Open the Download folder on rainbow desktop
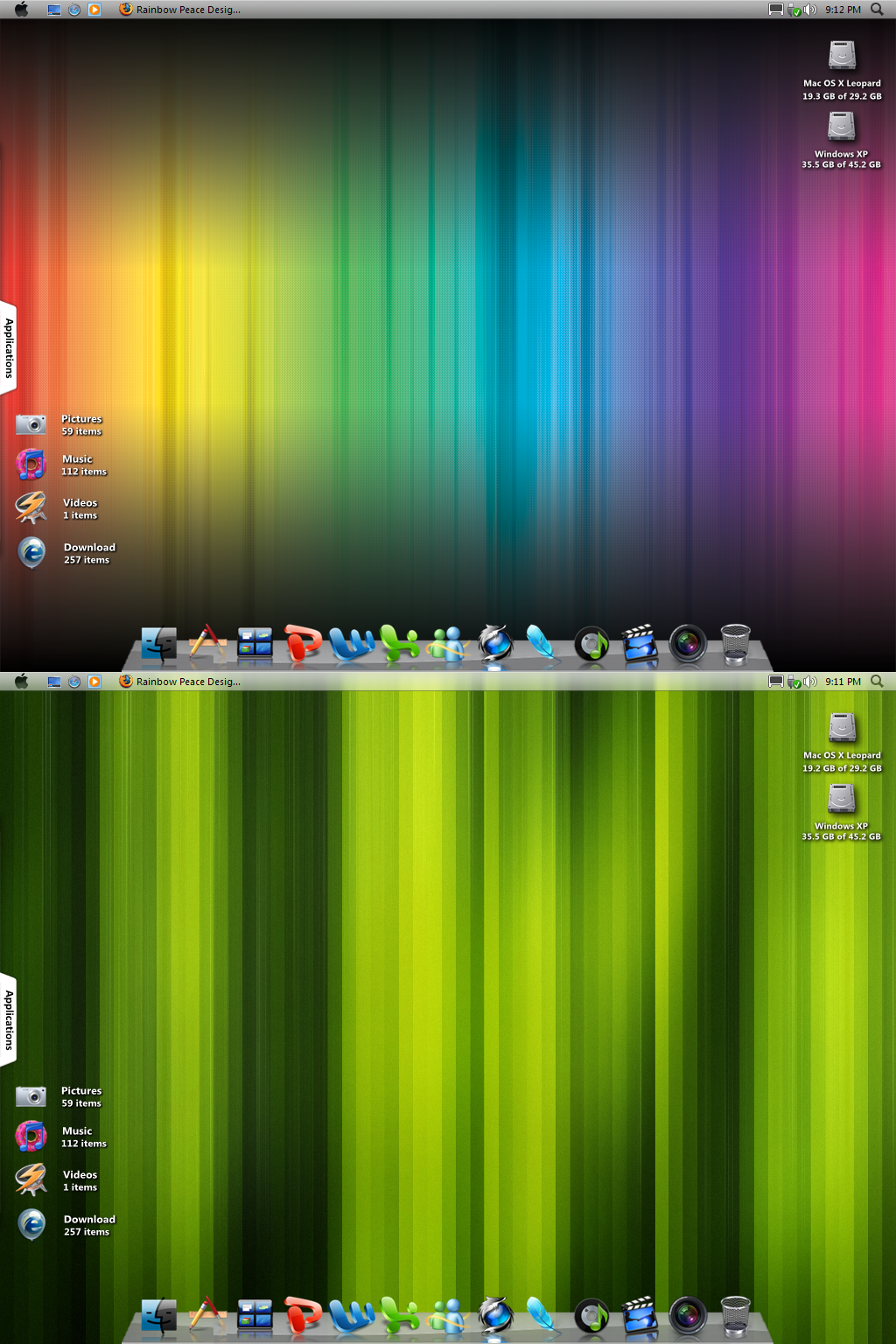Viewport: 896px width, 1344px height. (x=31, y=553)
